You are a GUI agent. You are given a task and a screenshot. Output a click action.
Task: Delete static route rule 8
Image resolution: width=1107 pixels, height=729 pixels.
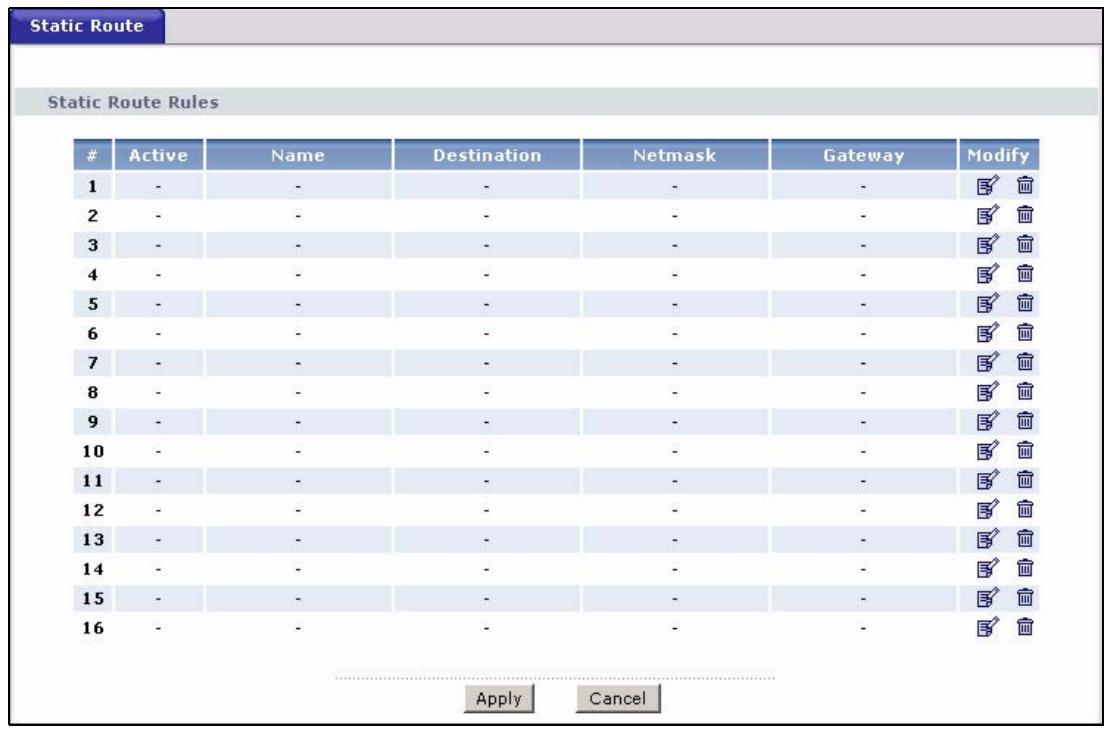coord(1025,392)
